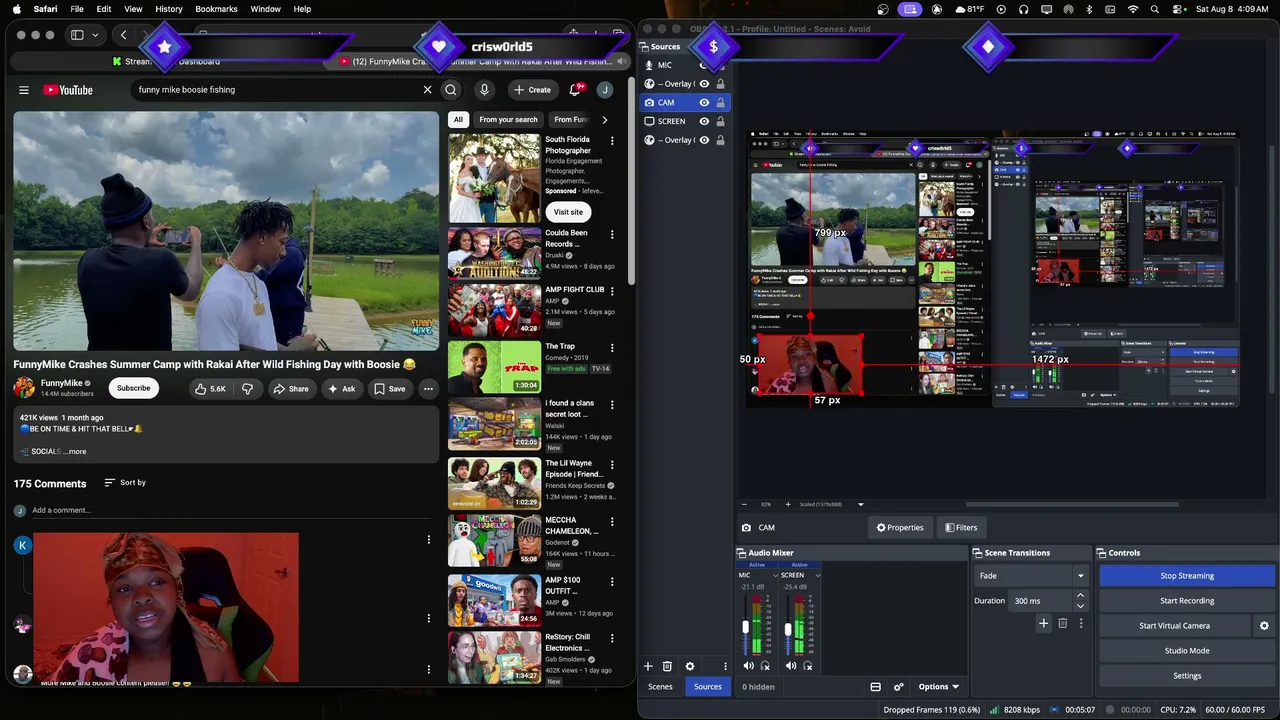Hide the CAM source
Screen dimensions: 1280x720
[704, 102]
